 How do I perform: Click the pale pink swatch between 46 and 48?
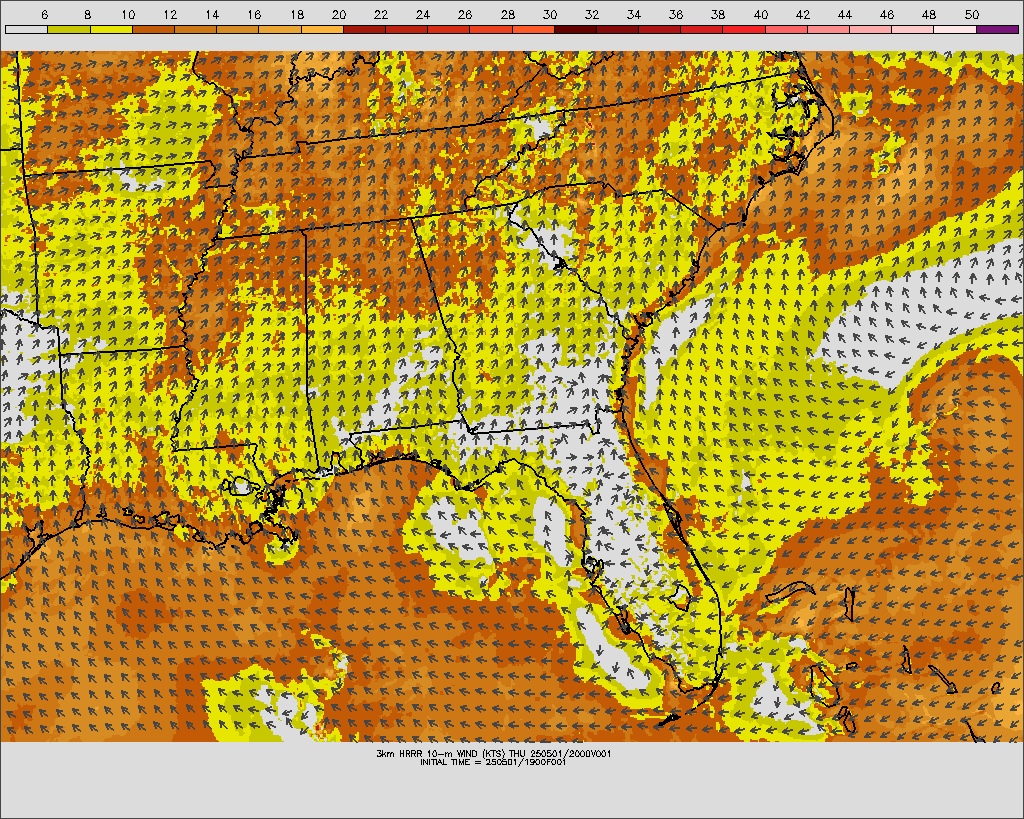(913, 29)
